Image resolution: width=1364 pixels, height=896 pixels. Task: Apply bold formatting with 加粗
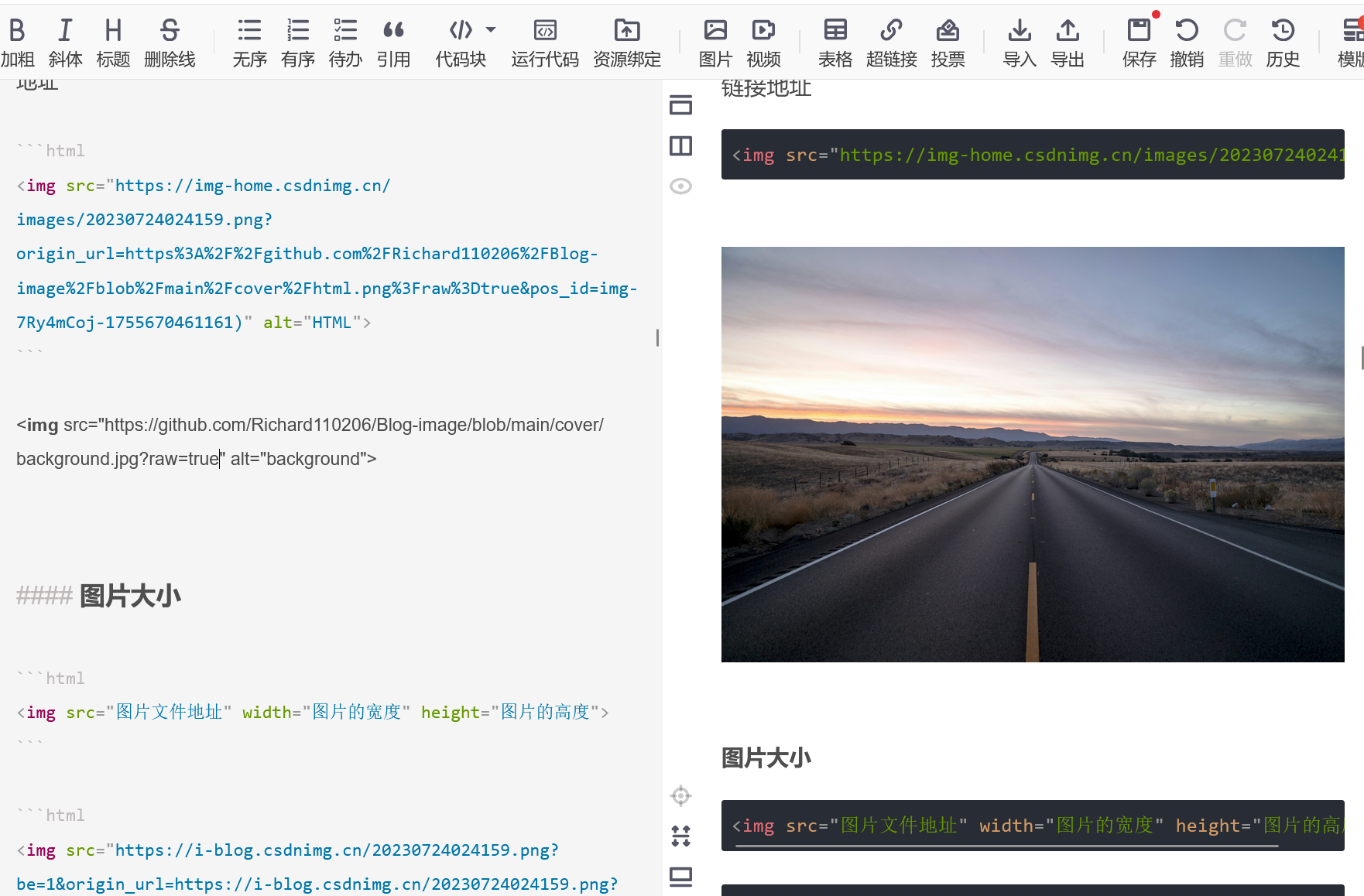[x=18, y=43]
